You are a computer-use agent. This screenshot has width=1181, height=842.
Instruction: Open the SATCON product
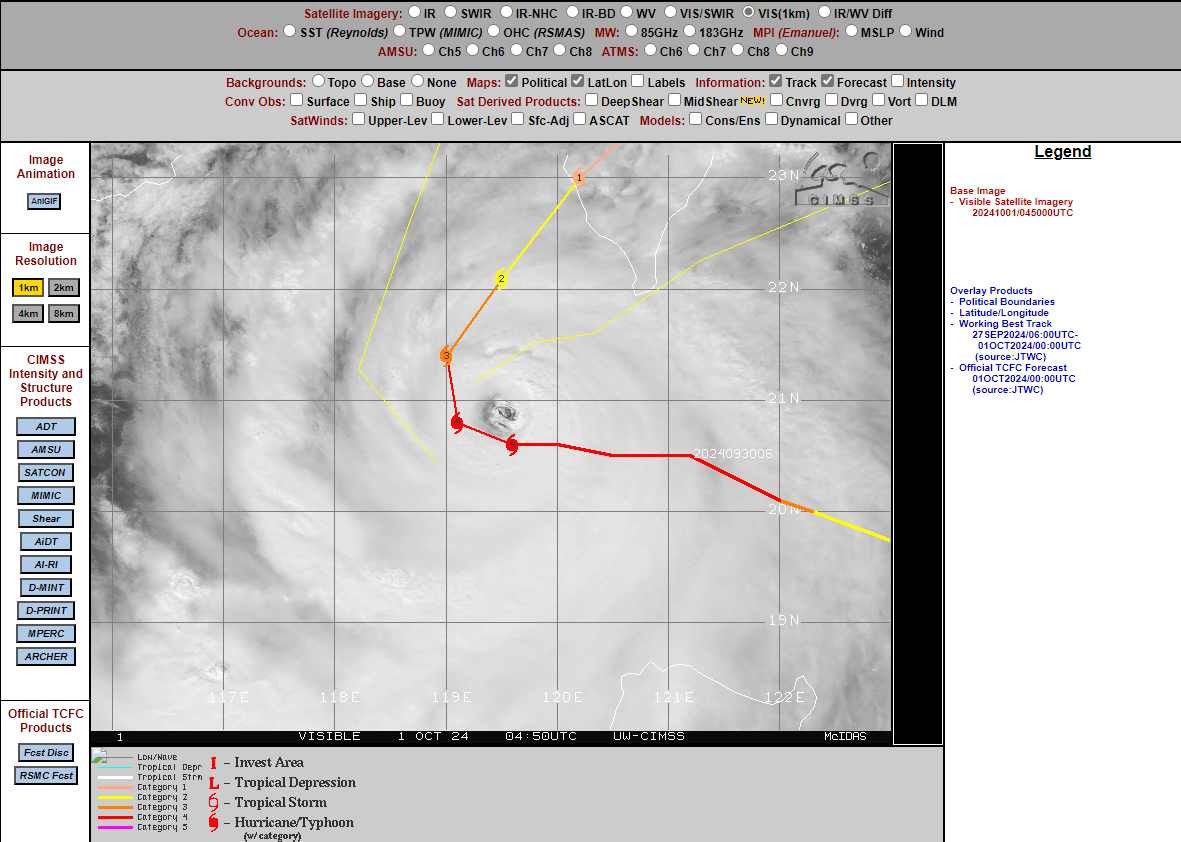pos(45,472)
